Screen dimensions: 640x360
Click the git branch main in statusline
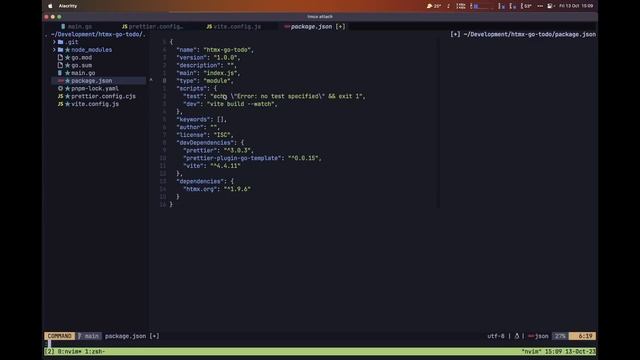coord(89,336)
